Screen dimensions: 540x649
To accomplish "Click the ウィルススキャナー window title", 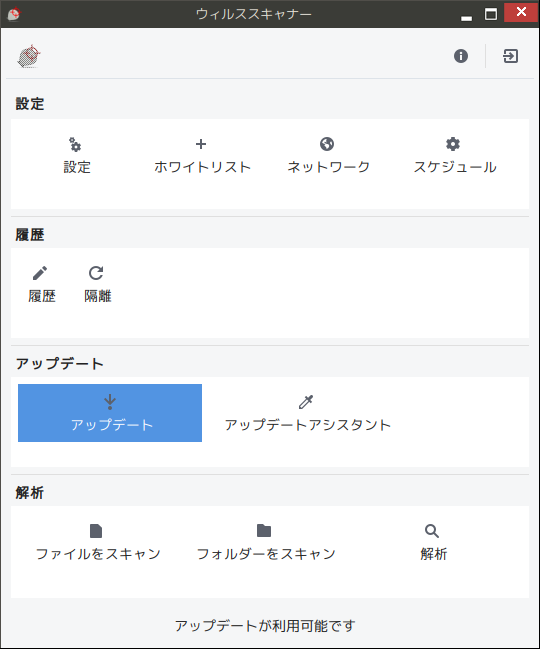I will [254, 14].
